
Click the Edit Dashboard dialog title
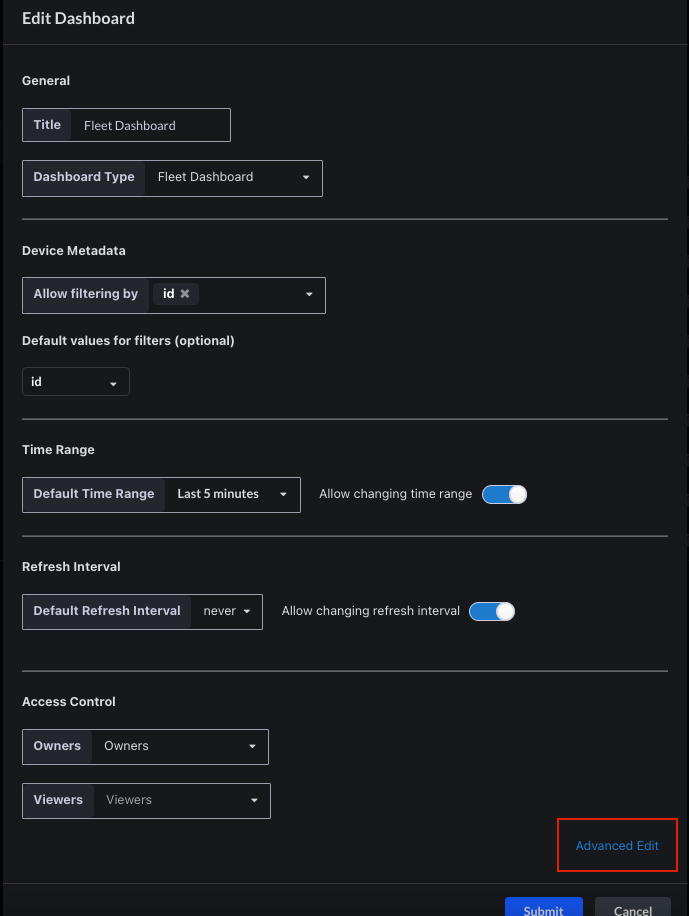[x=78, y=18]
